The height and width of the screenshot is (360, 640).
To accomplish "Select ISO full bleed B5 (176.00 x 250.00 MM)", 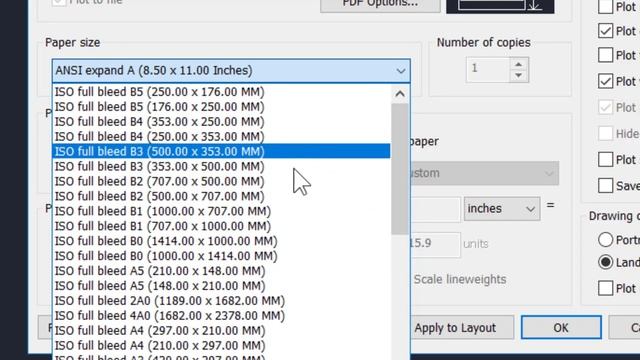I will tap(221, 107).
